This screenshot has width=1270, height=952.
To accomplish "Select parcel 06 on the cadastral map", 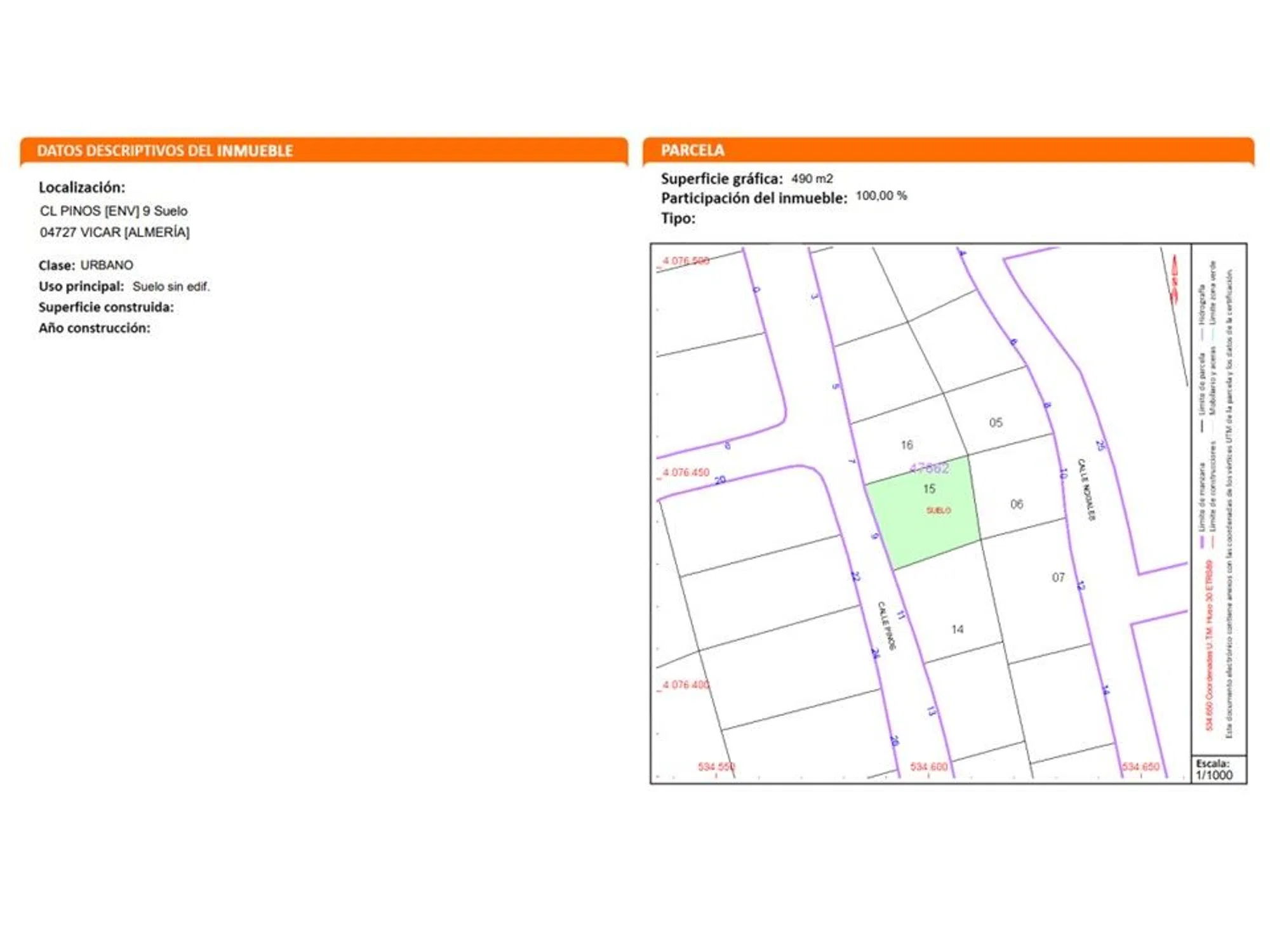I will (1017, 504).
